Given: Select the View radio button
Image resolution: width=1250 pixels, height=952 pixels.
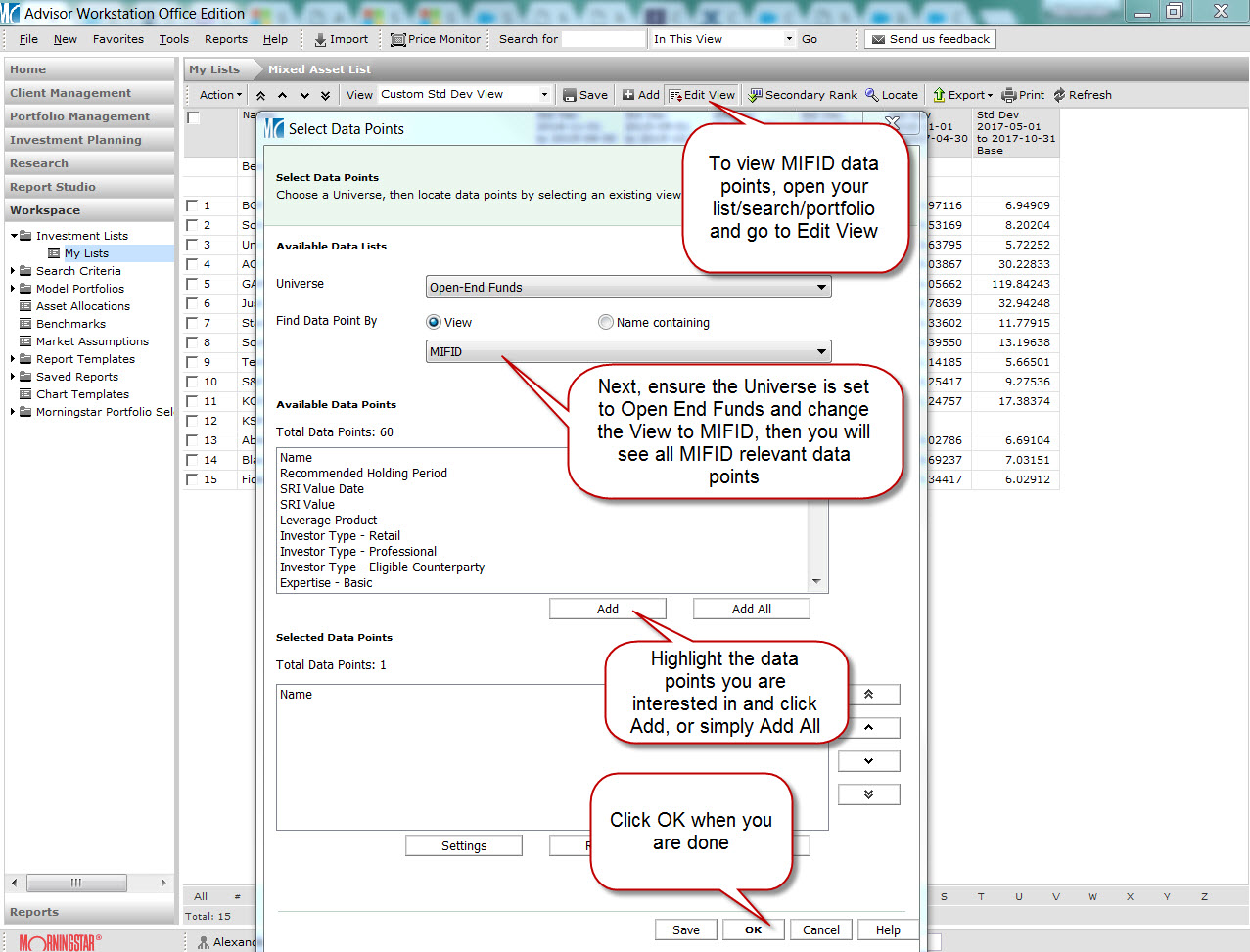Looking at the screenshot, I should pos(434,322).
